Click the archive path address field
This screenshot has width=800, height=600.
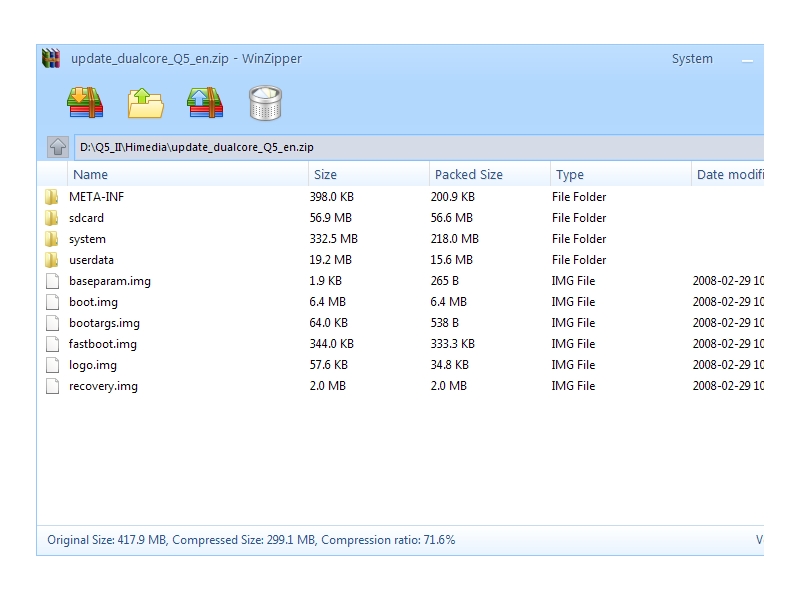419,147
